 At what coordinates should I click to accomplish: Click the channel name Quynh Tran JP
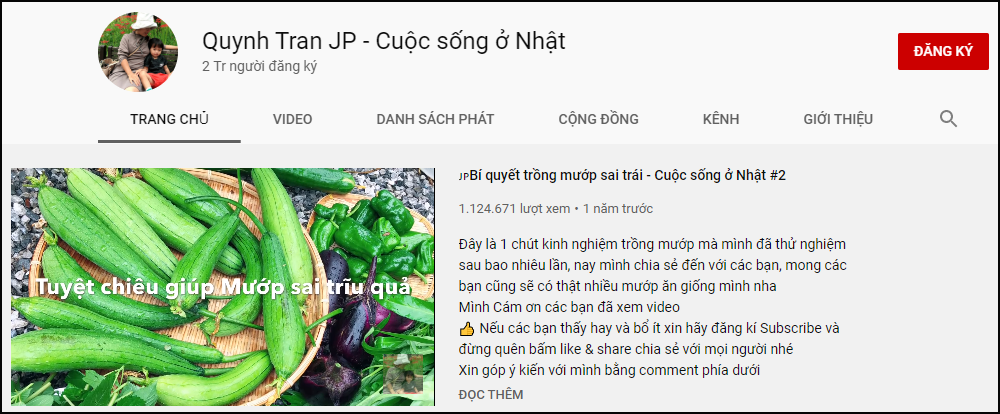pyautogui.click(x=383, y=41)
